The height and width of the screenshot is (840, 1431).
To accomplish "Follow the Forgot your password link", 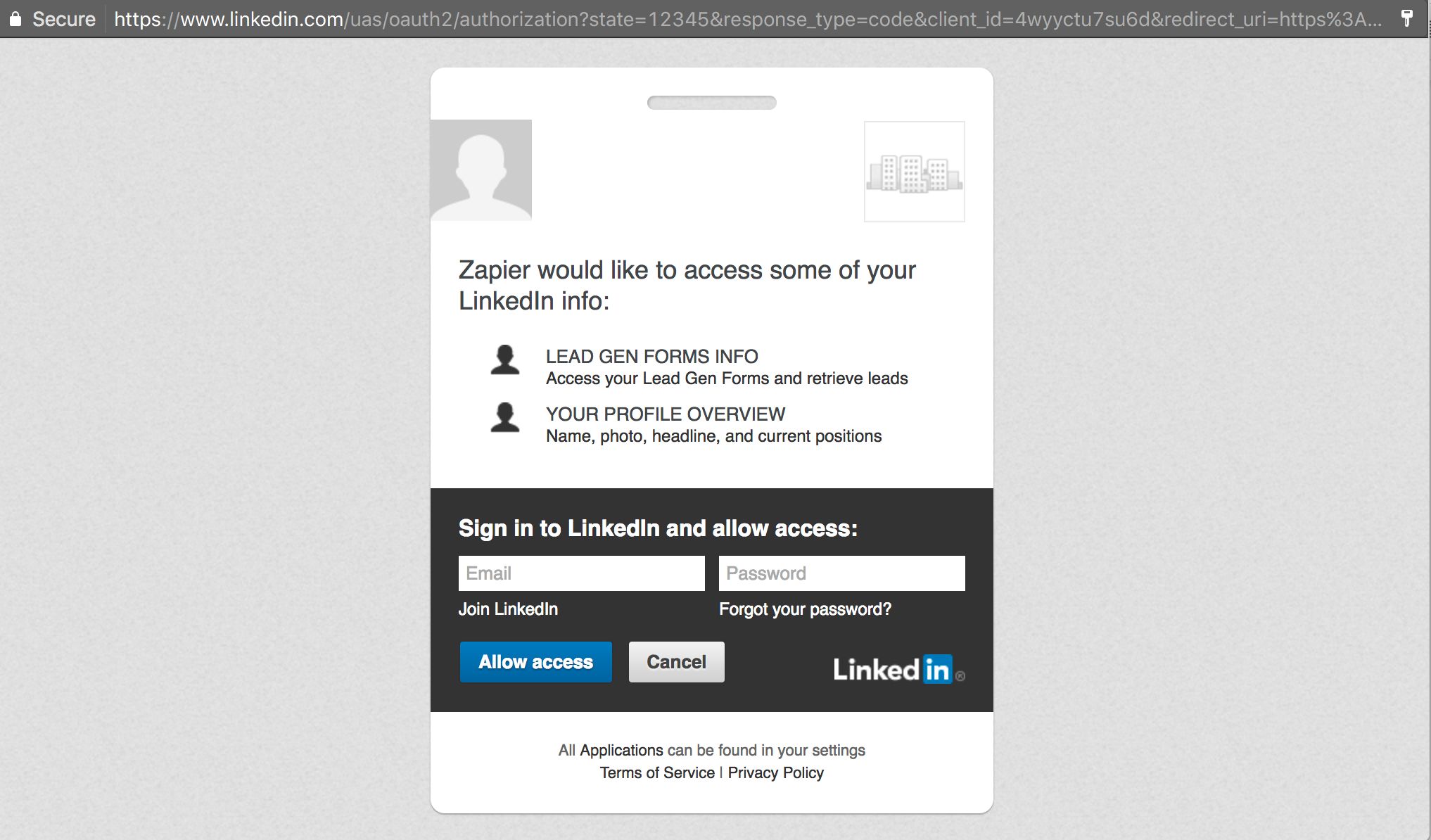I will pyautogui.click(x=805, y=609).
